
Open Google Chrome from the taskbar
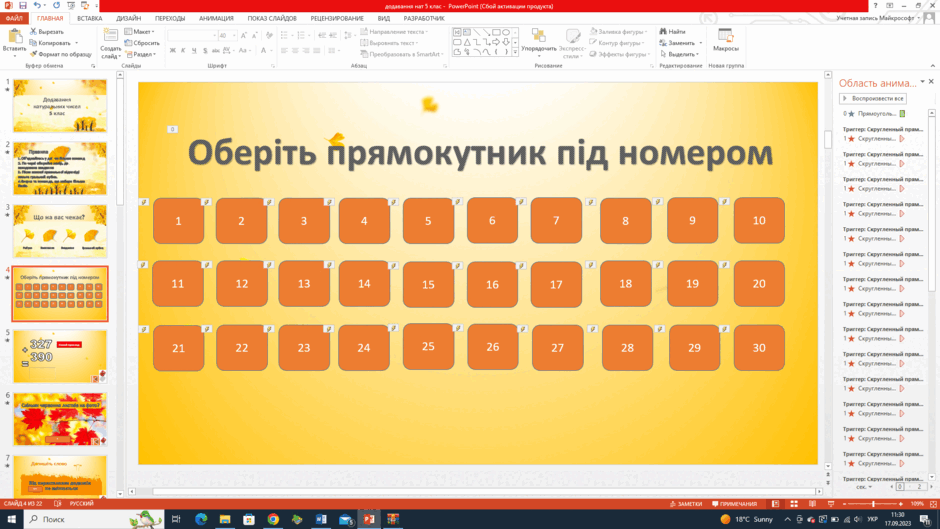point(273,519)
